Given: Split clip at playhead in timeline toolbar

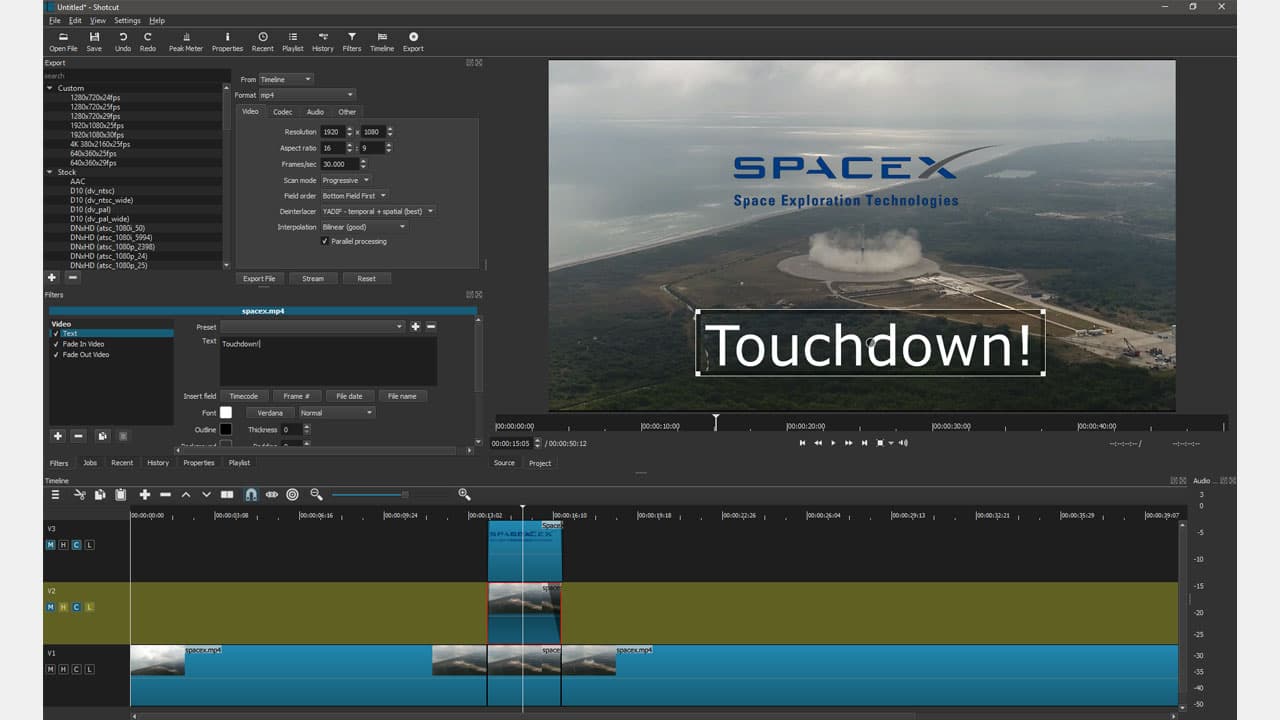Looking at the screenshot, I should pos(227,494).
